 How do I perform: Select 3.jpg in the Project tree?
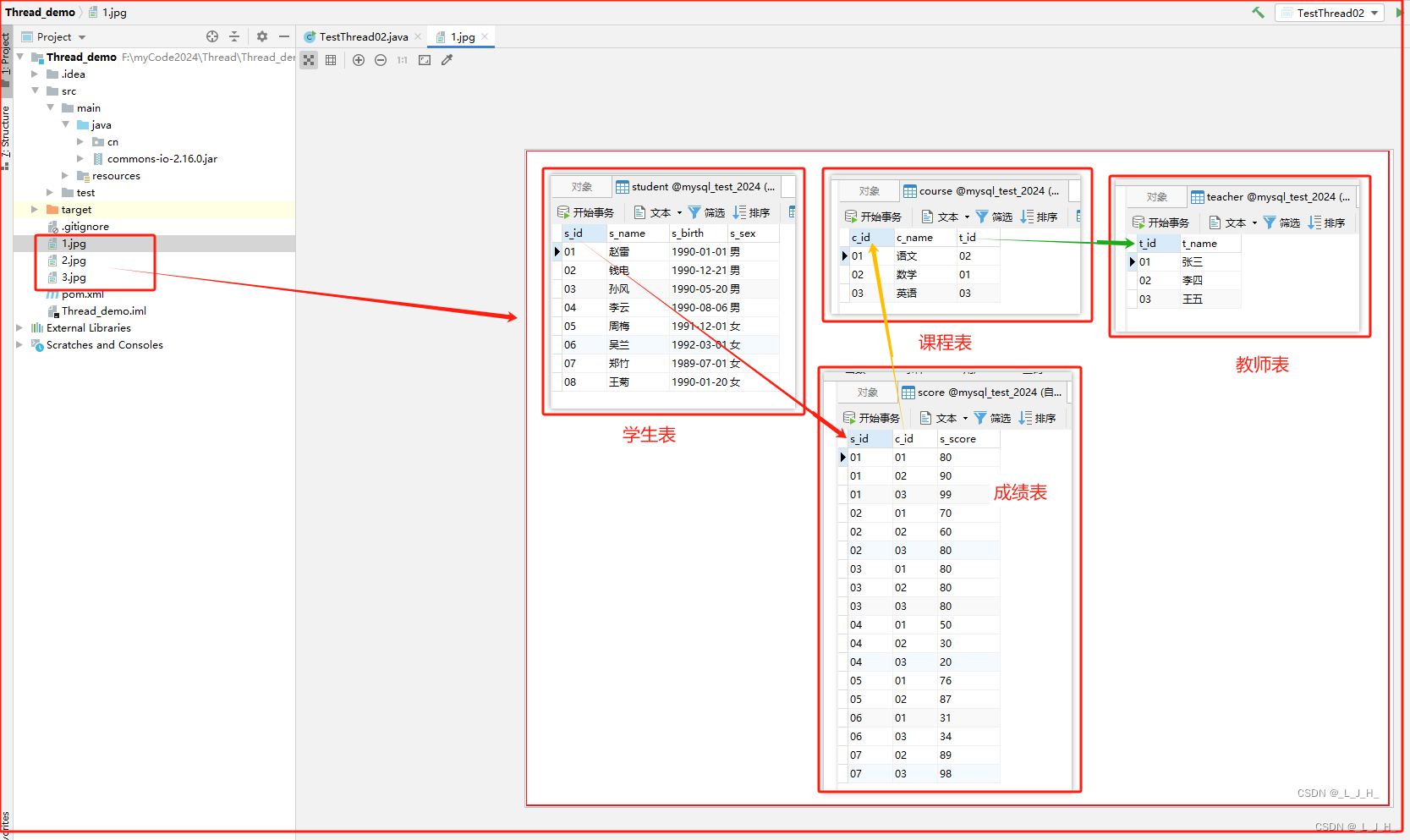(x=74, y=277)
